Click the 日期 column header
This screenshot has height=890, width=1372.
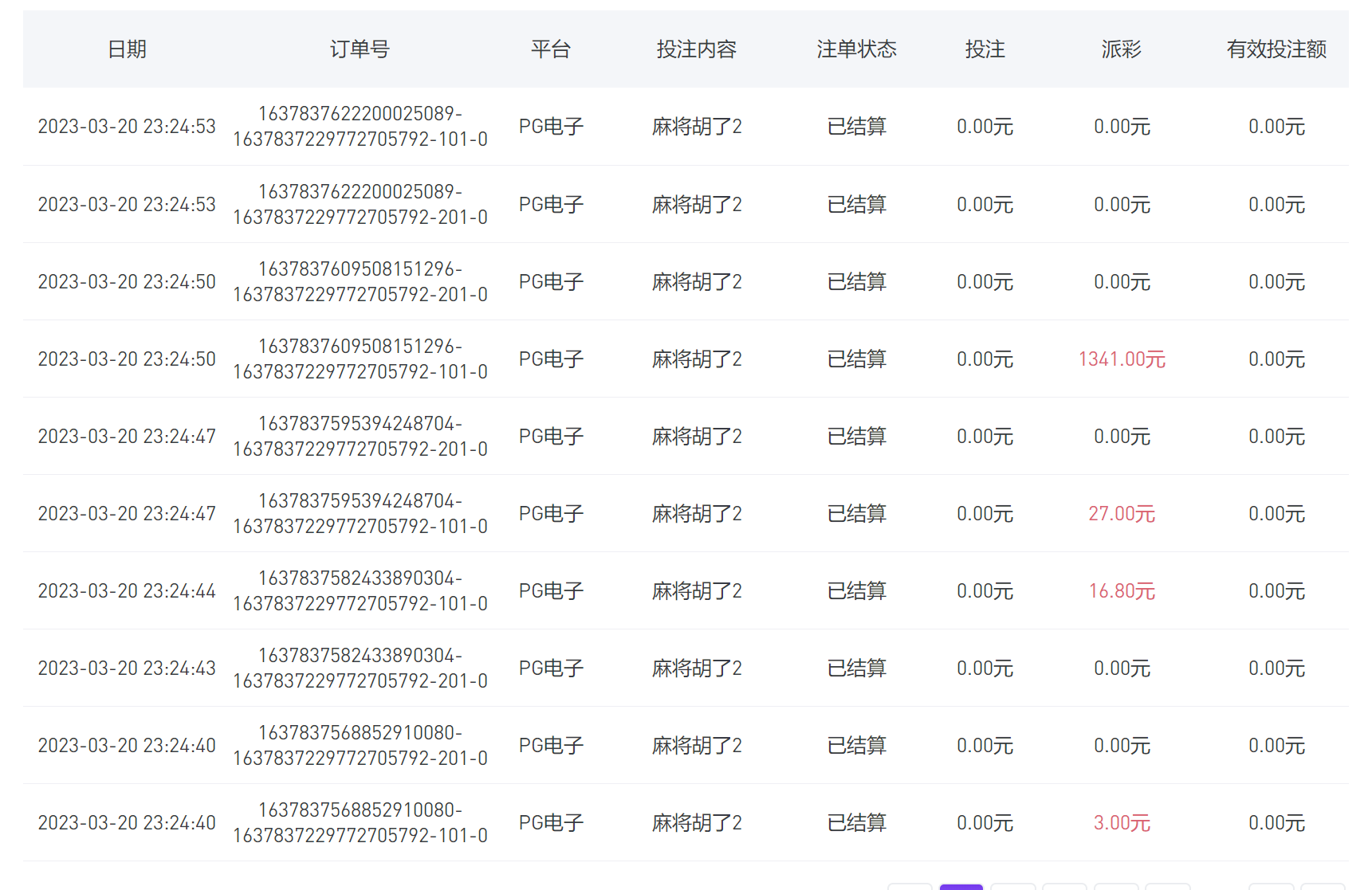[127, 49]
